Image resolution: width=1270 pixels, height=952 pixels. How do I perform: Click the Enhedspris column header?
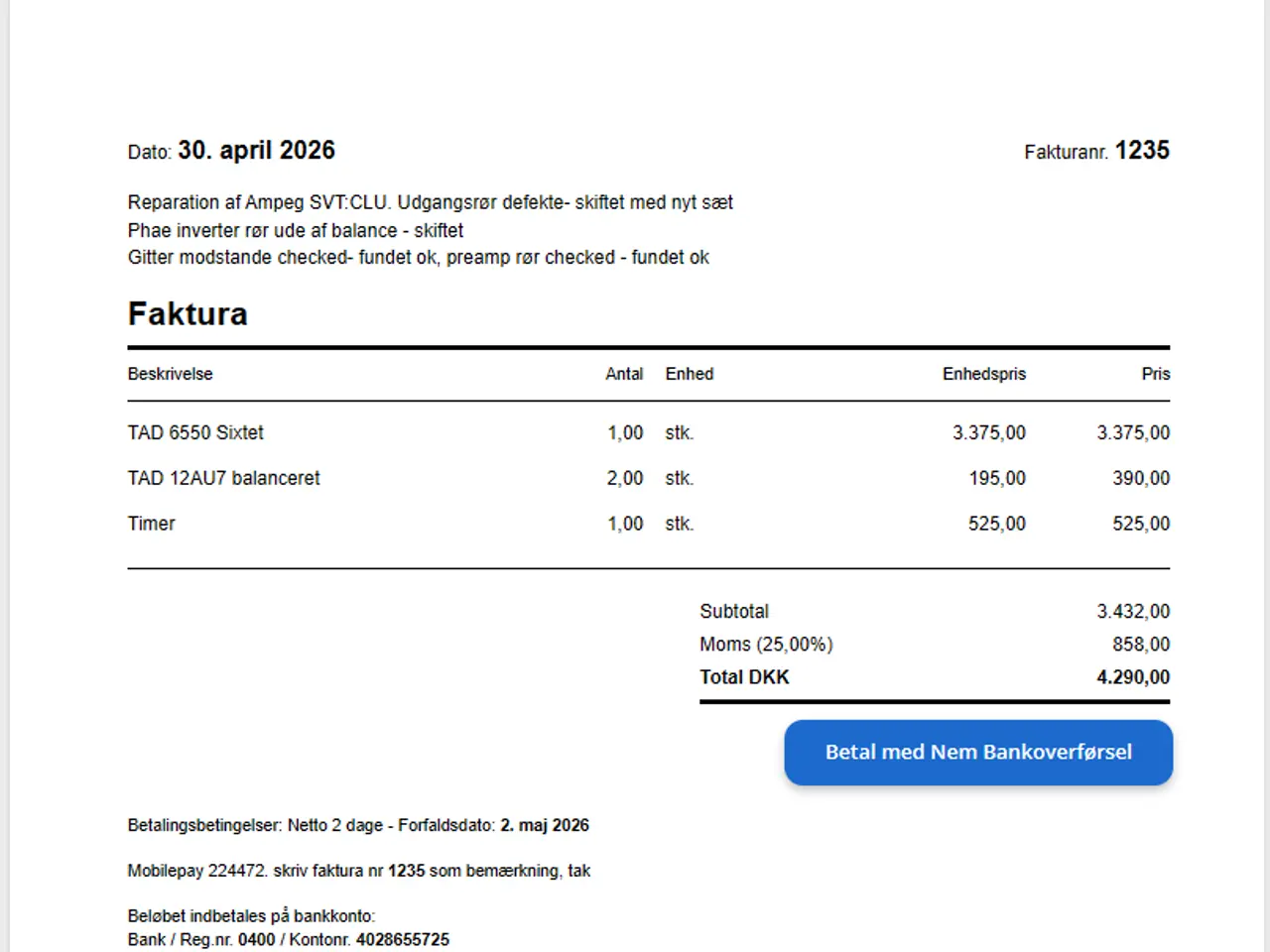point(984,374)
